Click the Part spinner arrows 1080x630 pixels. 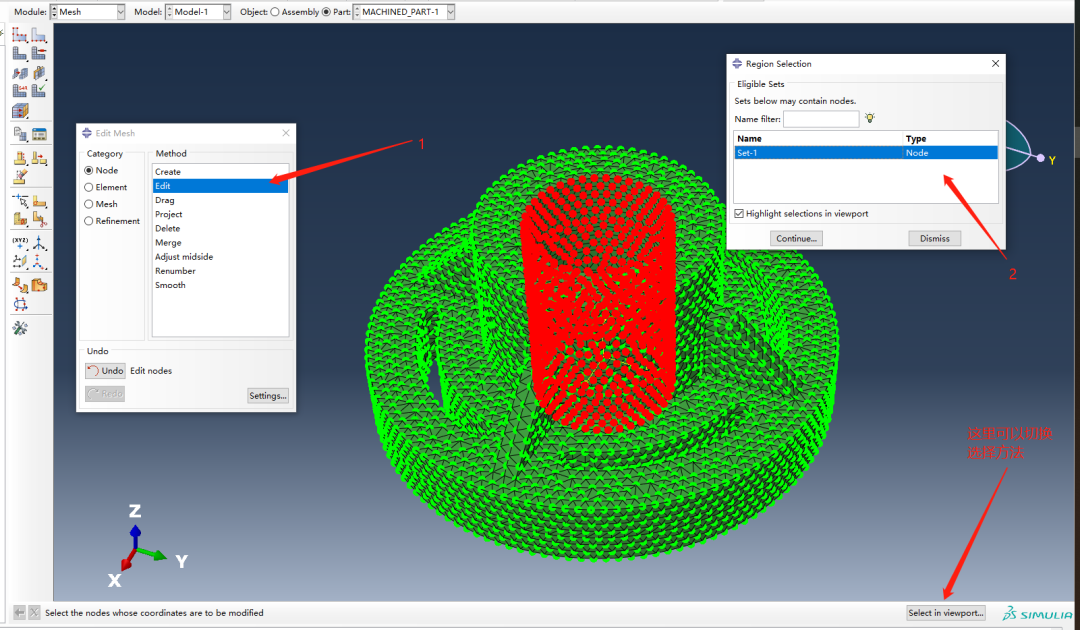(x=357, y=12)
